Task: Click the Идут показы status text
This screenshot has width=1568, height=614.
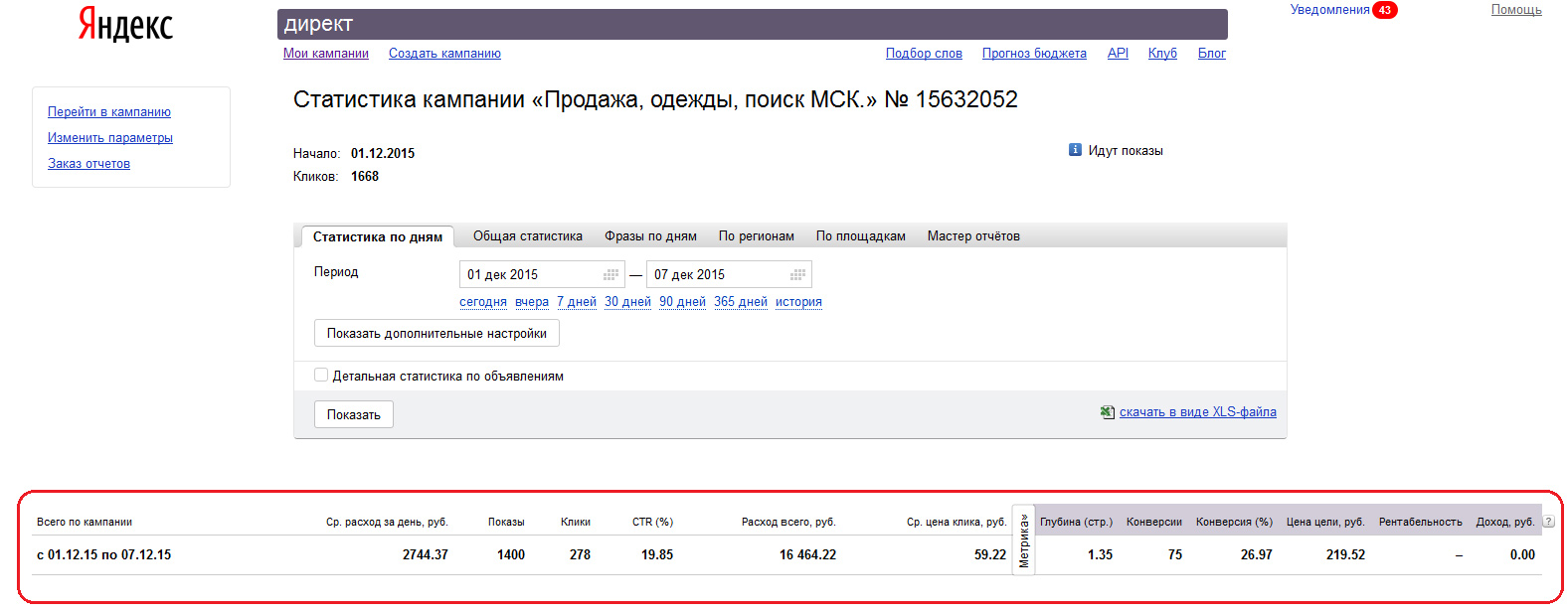Action: [x=1126, y=151]
